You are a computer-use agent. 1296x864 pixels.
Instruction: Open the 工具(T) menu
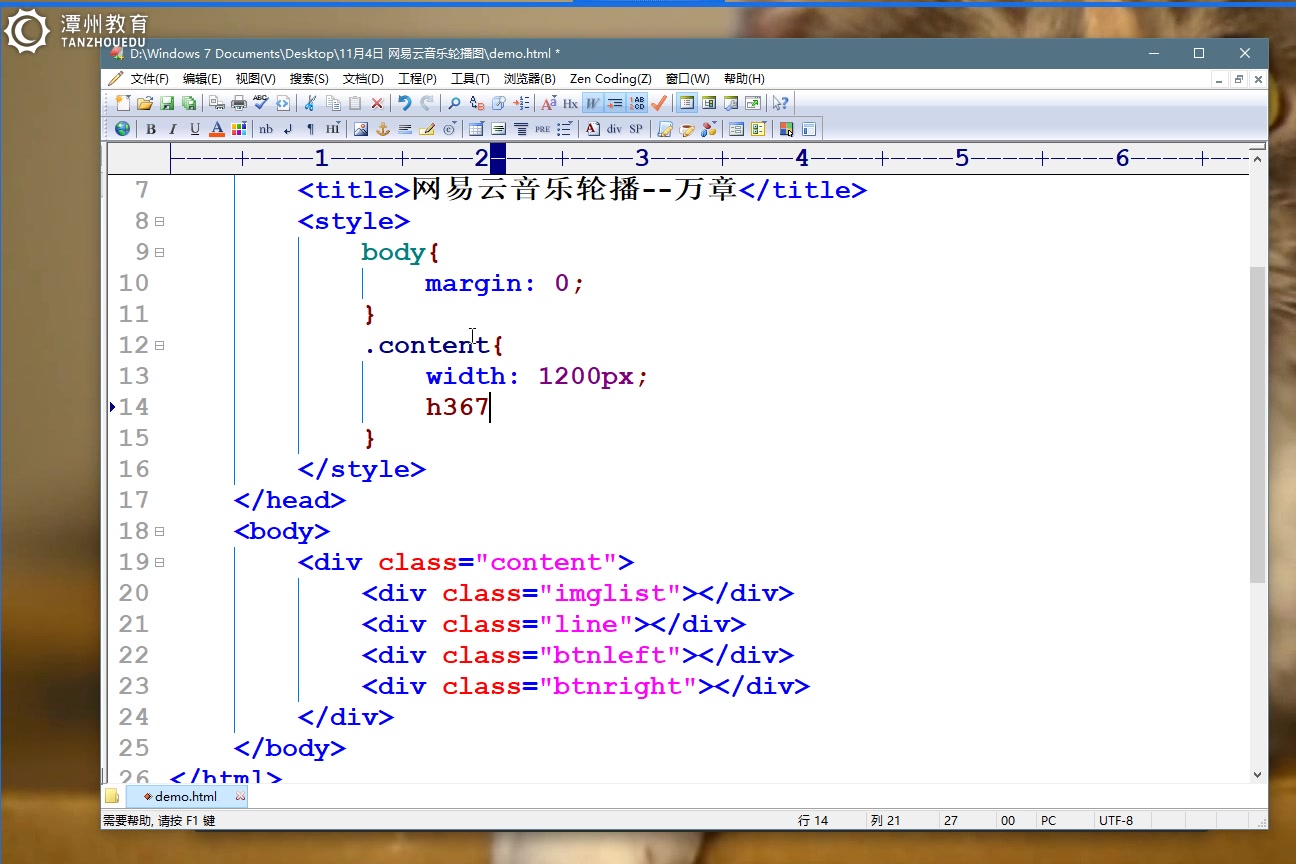tap(470, 79)
